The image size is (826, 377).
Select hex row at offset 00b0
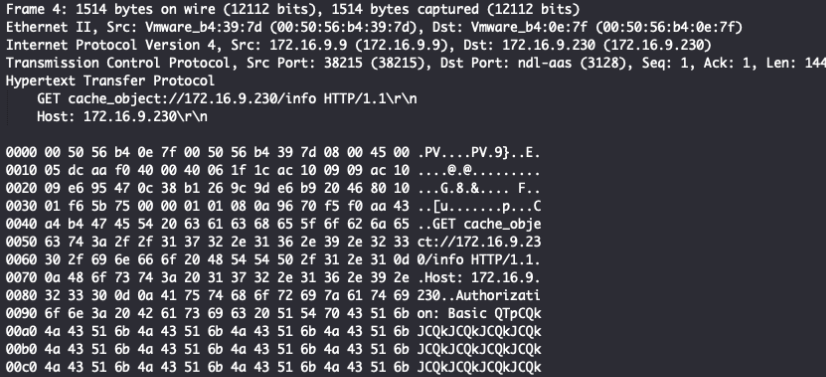point(273,350)
